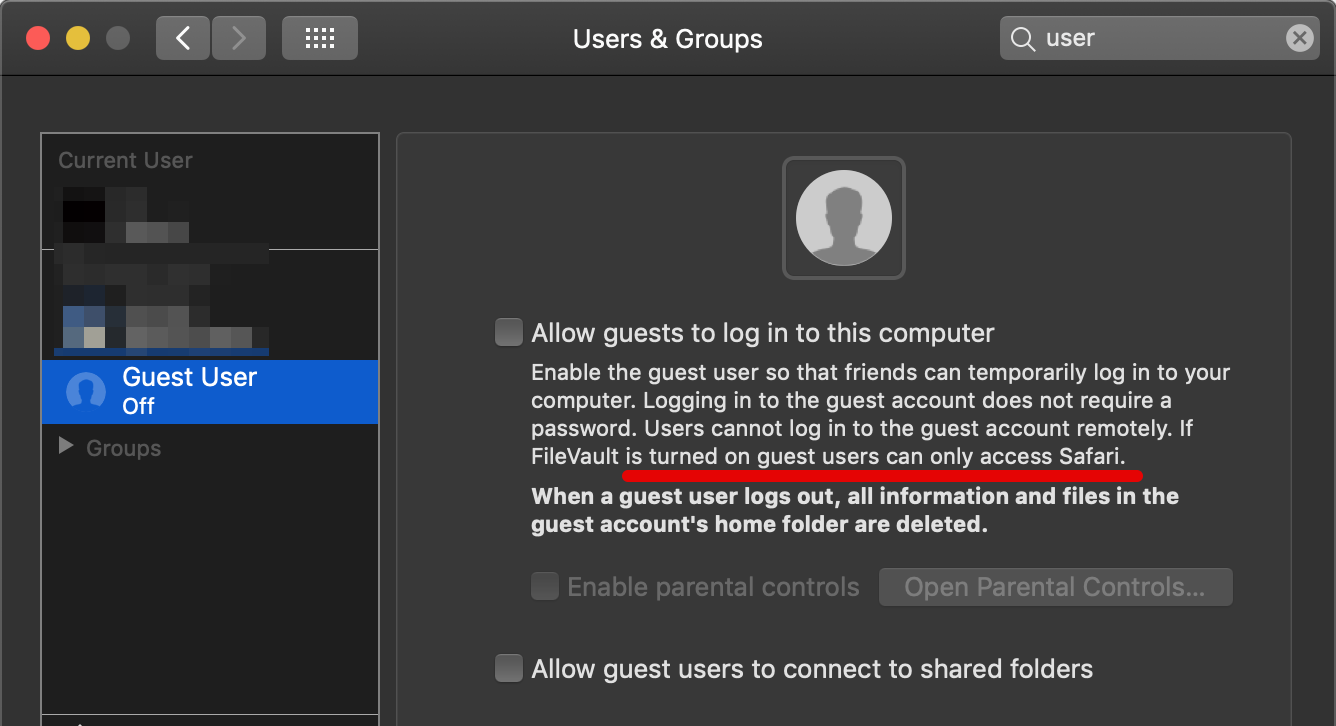The height and width of the screenshot is (726, 1336).
Task: Select the blurred current user account
Action: (x=160, y=214)
